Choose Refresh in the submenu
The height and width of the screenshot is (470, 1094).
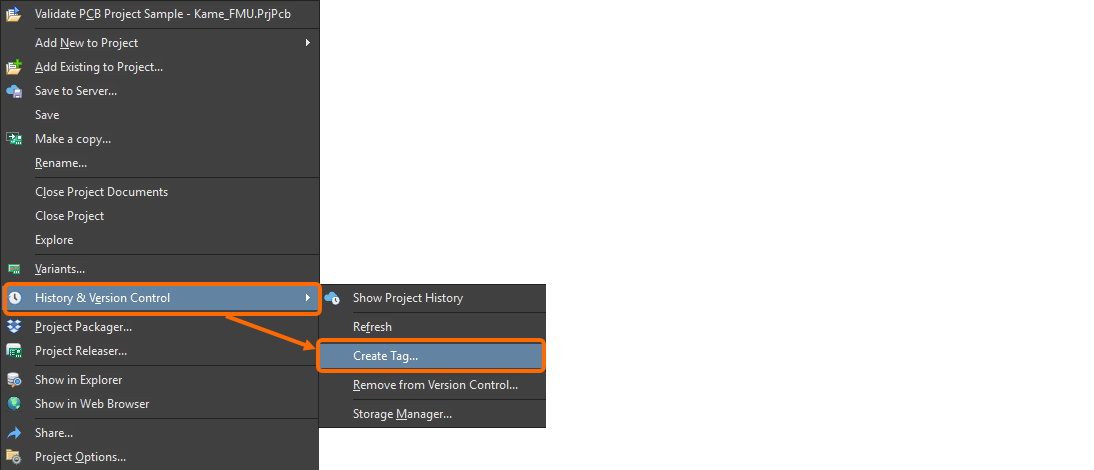tap(432, 326)
